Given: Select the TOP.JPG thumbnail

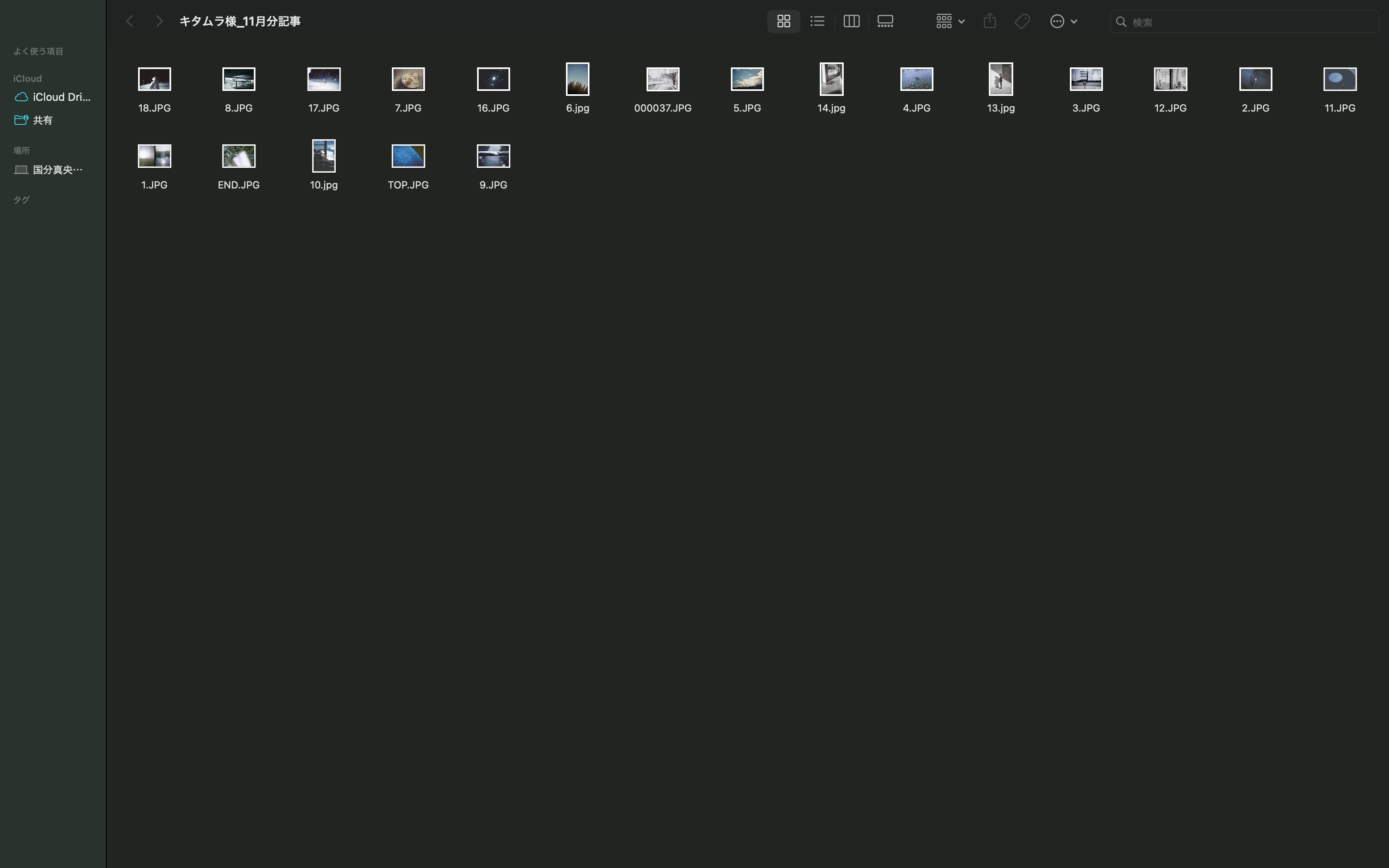Looking at the screenshot, I should [x=408, y=156].
